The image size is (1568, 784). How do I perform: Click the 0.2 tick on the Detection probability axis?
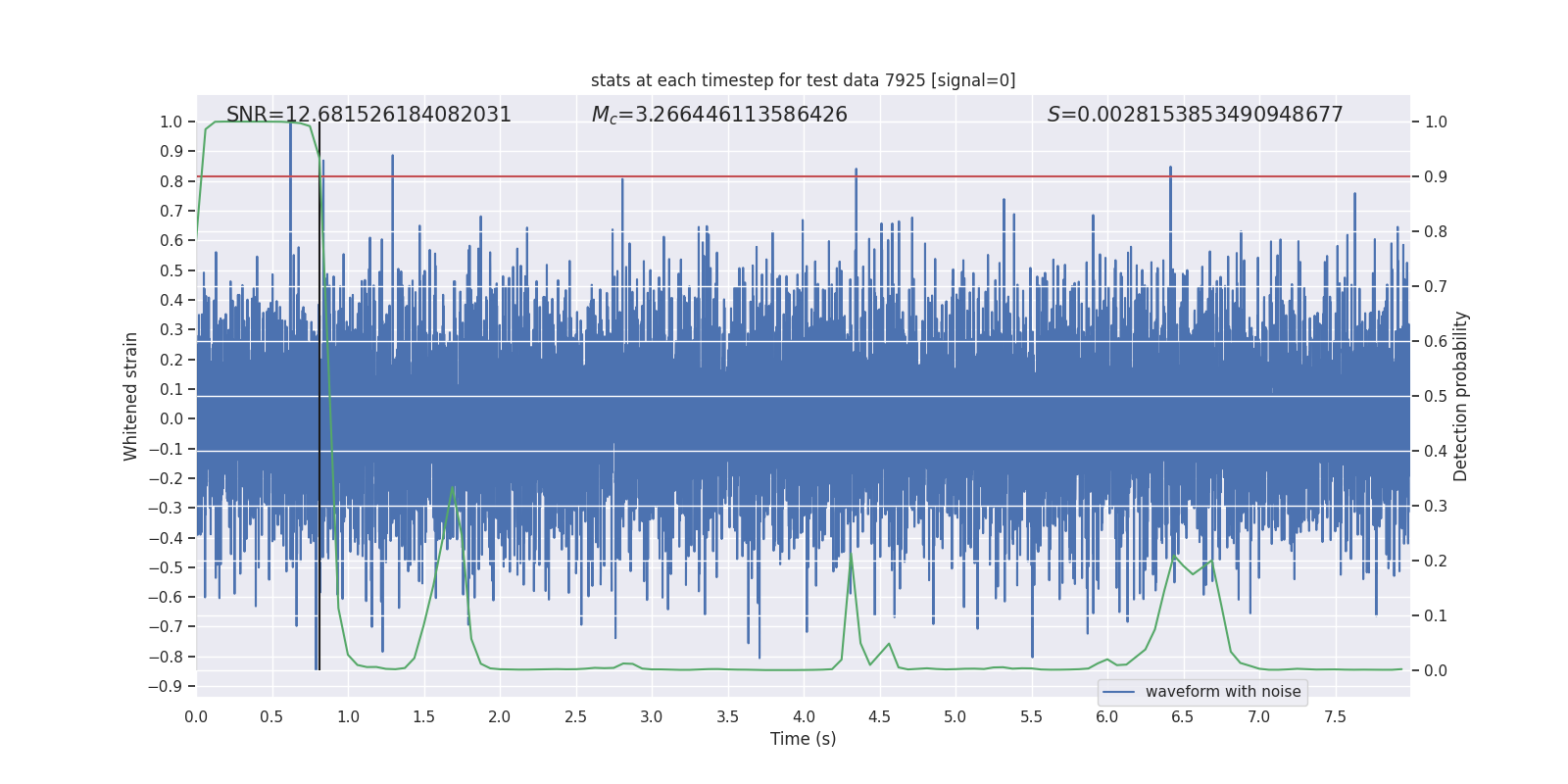tap(1436, 561)
